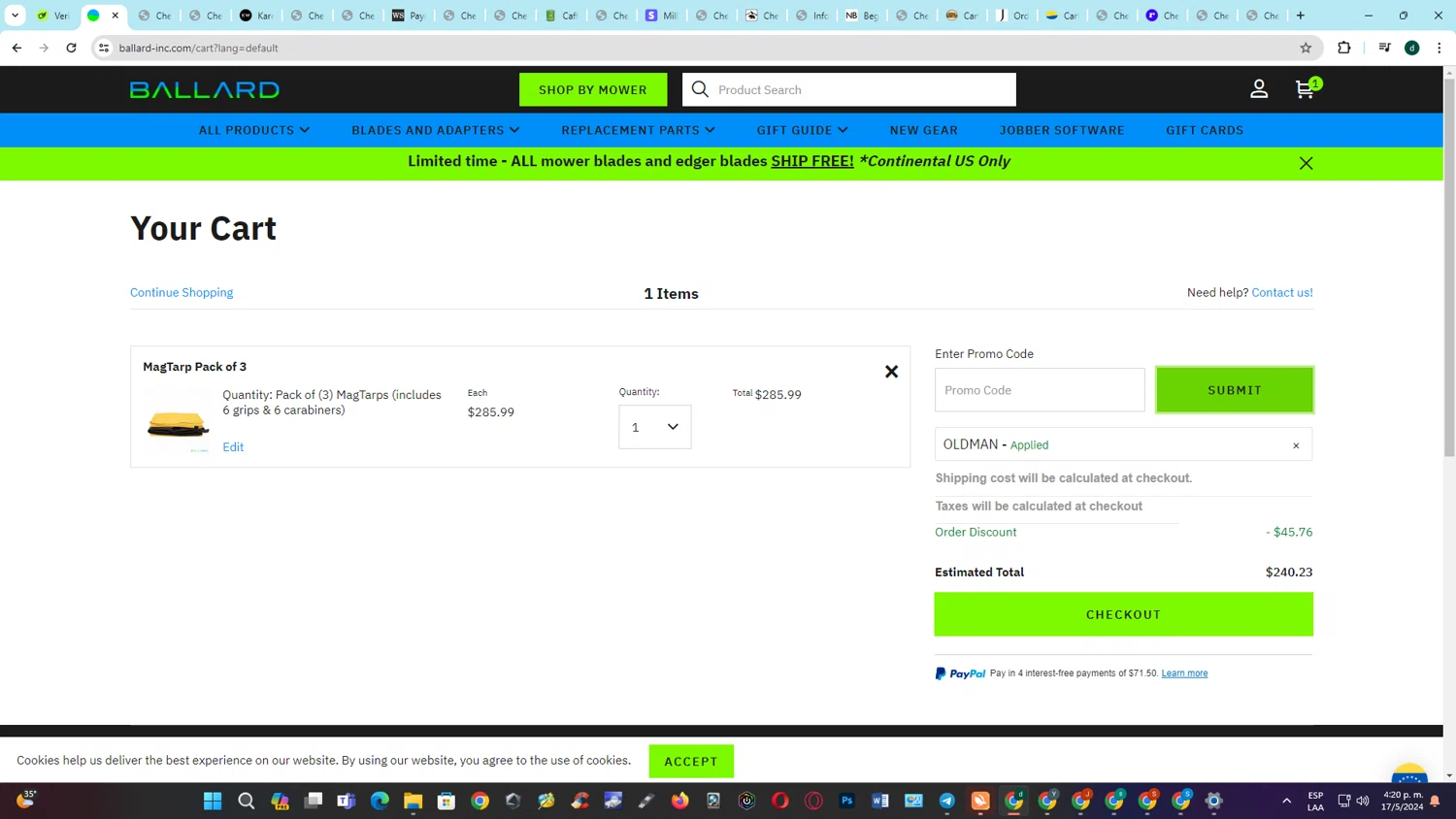1456x819 pixels.
Task: Switch to the Mill browser tab
Action: 661,16
